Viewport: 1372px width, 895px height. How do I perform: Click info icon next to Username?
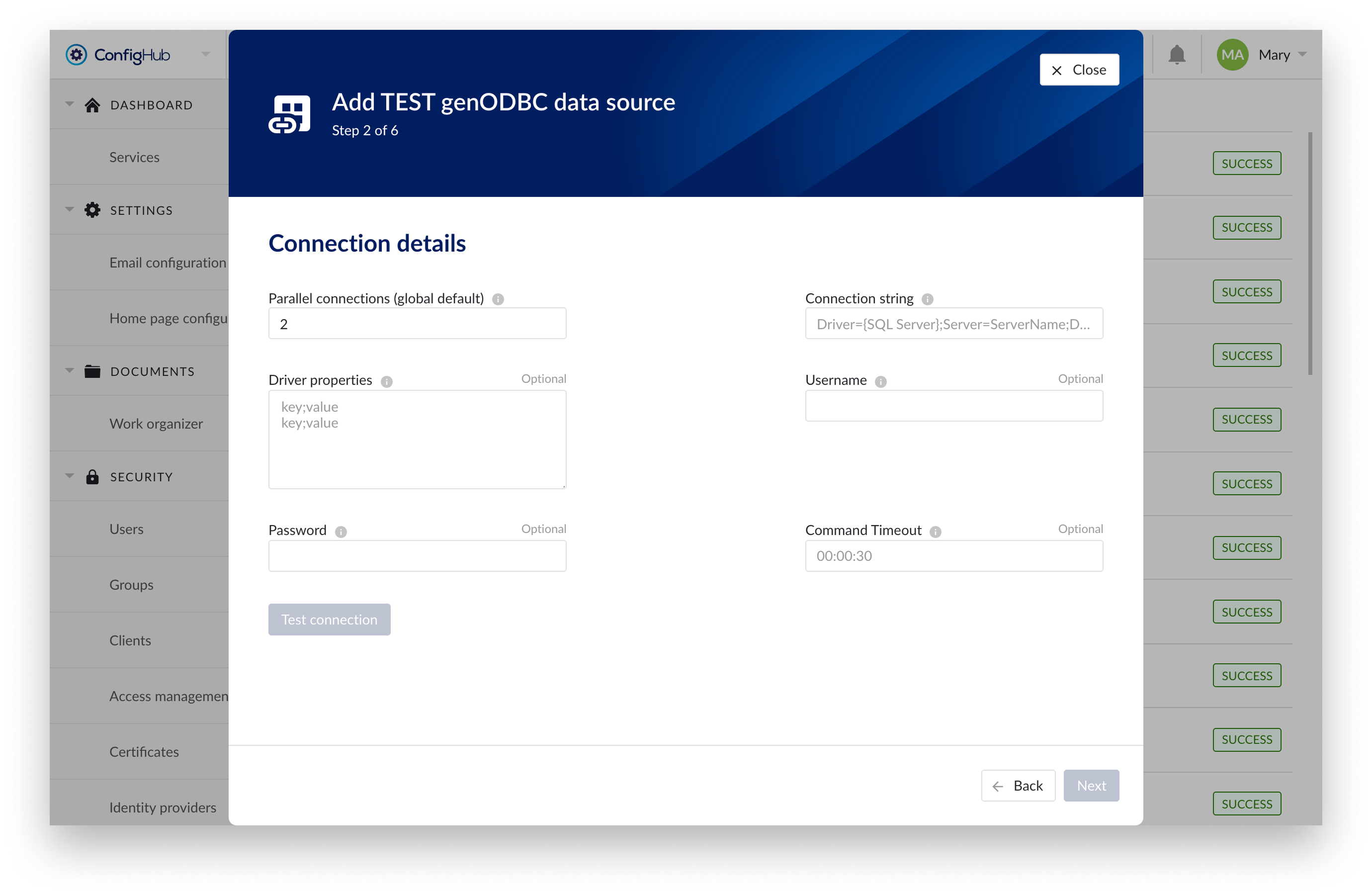[880, 382]
